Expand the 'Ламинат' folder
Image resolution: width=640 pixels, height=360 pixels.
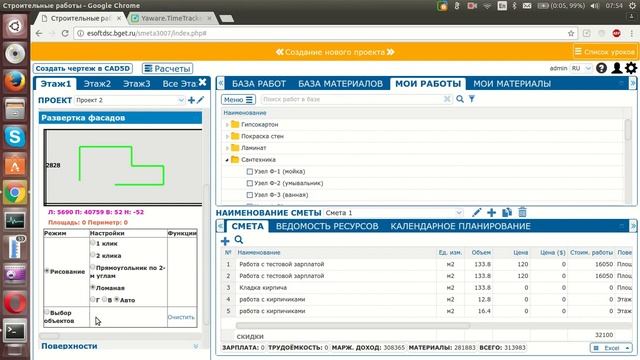227,148
